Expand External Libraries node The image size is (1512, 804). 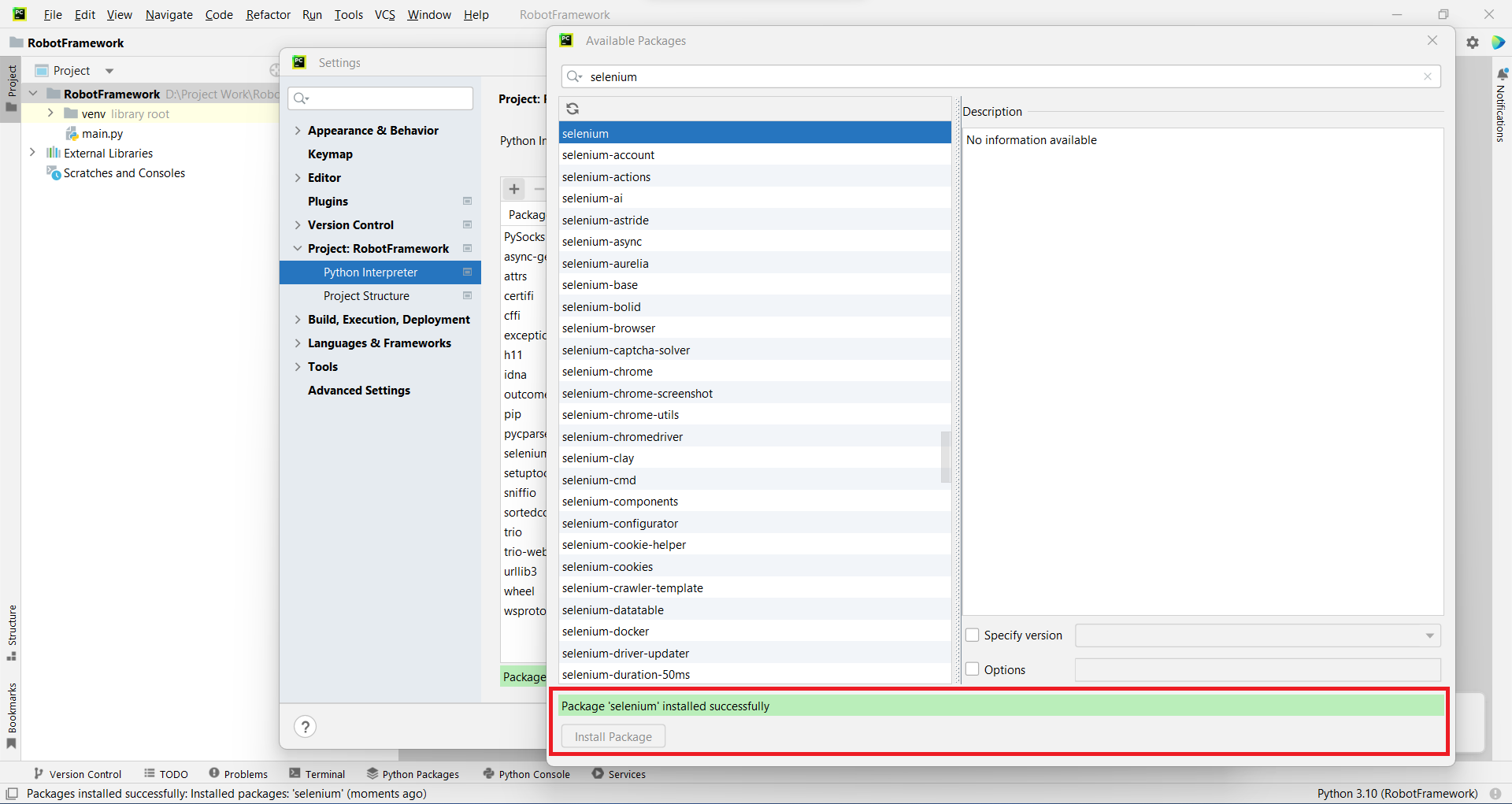pyautogui.click(x=32, y=153)
